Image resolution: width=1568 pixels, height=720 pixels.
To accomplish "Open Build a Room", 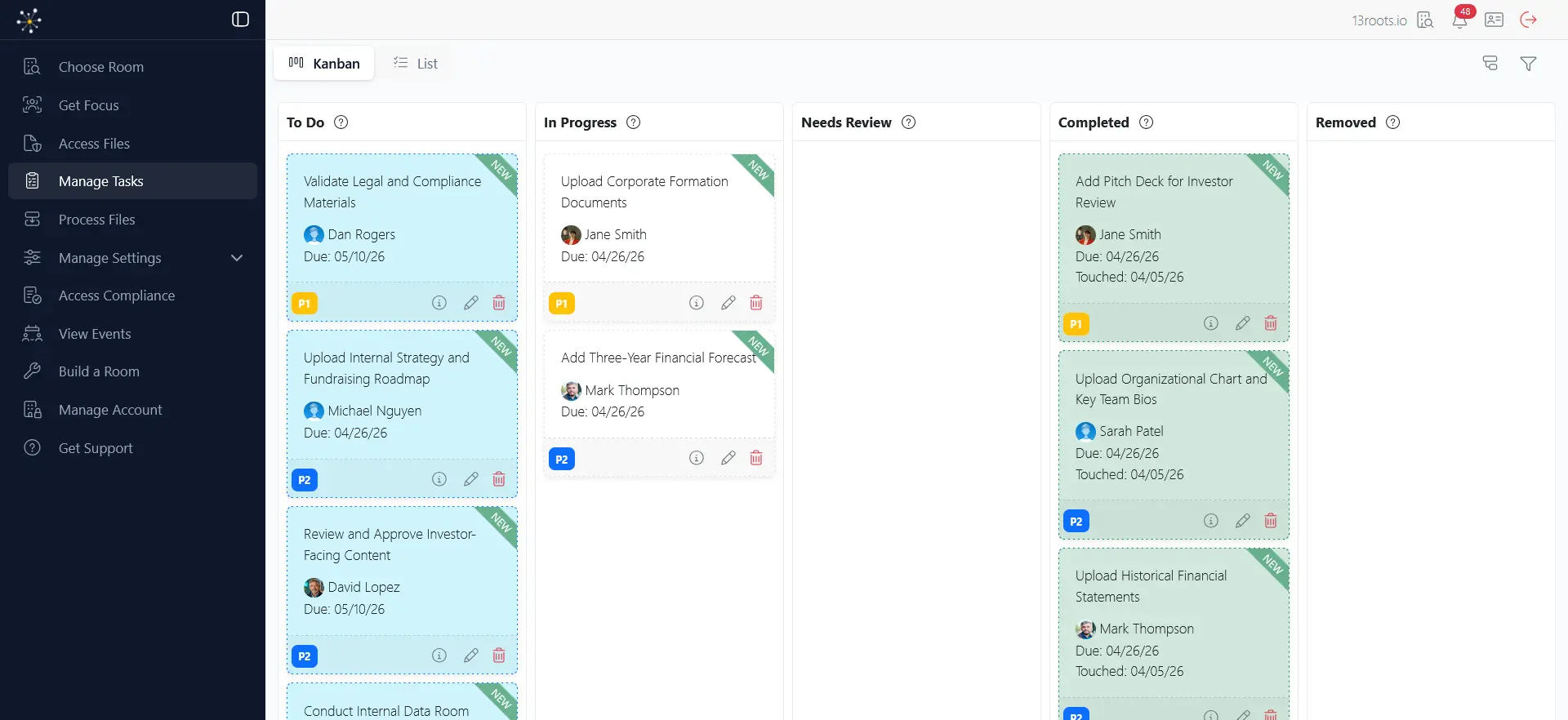I will point(132,371).
